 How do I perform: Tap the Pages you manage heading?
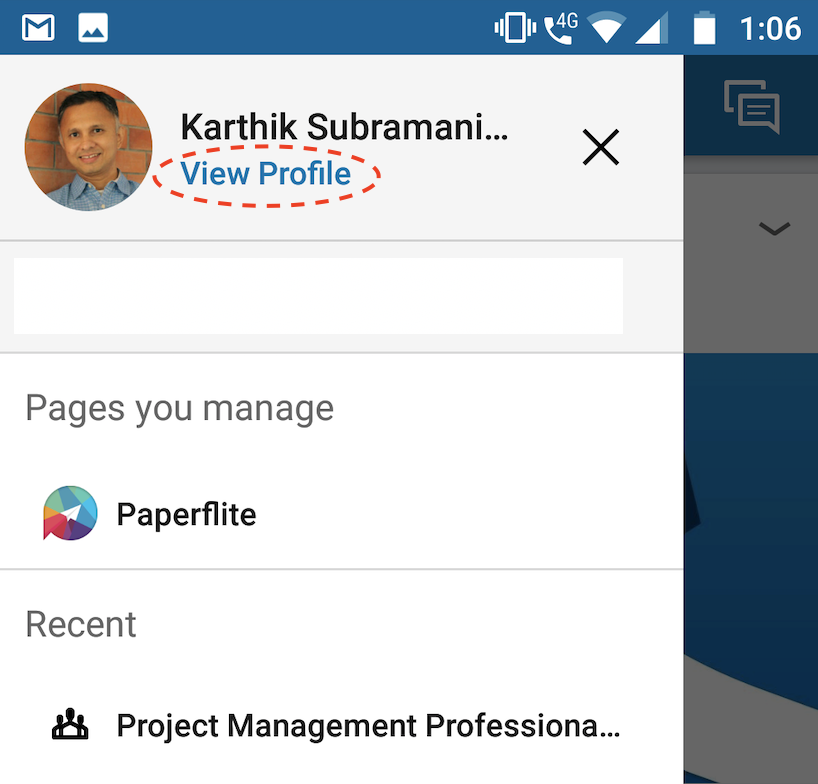179,408
